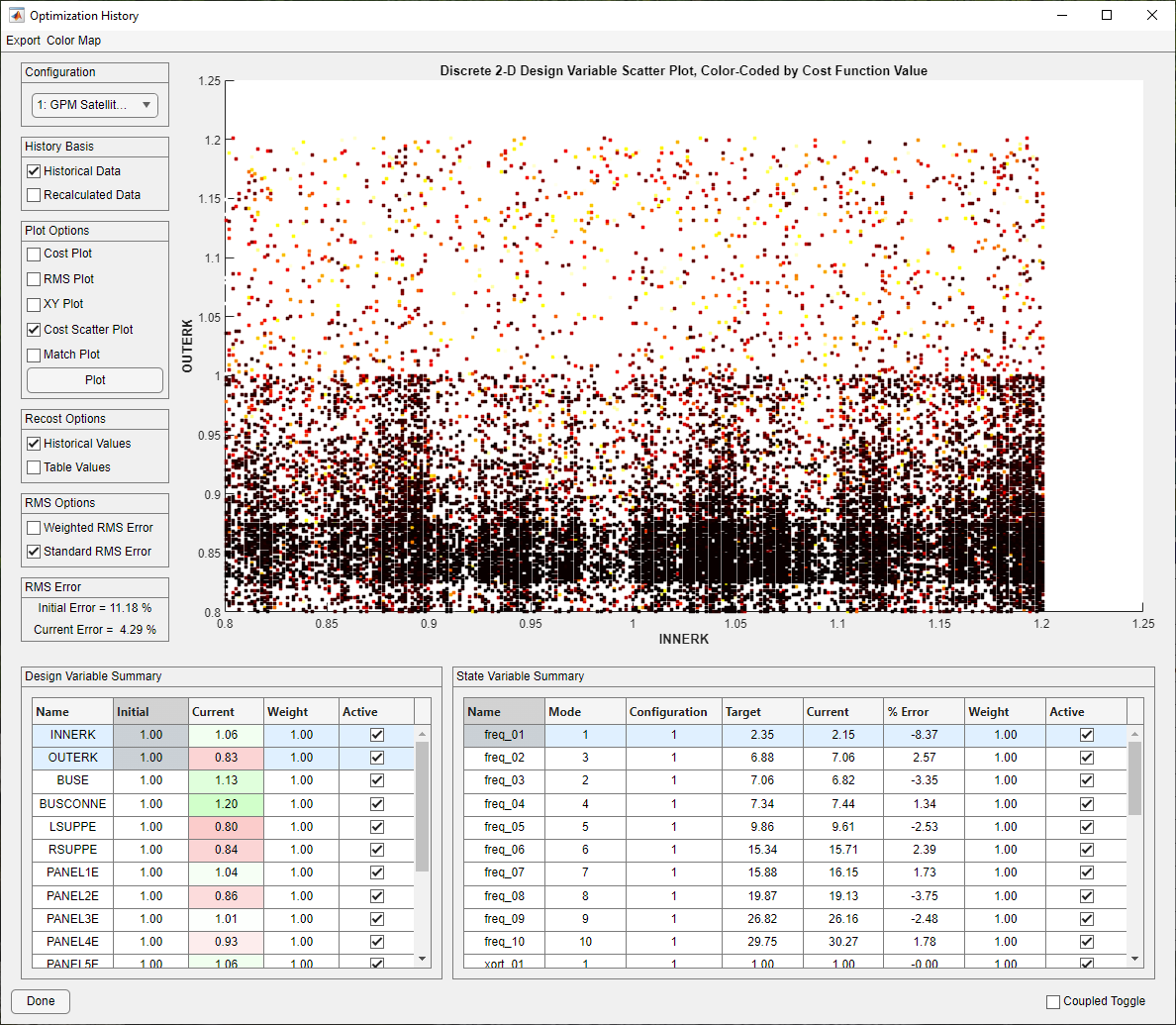Click State Variable Target column header
Image resolution: width=1176 pixels, height=1025 pixels.
pos(762,711)
